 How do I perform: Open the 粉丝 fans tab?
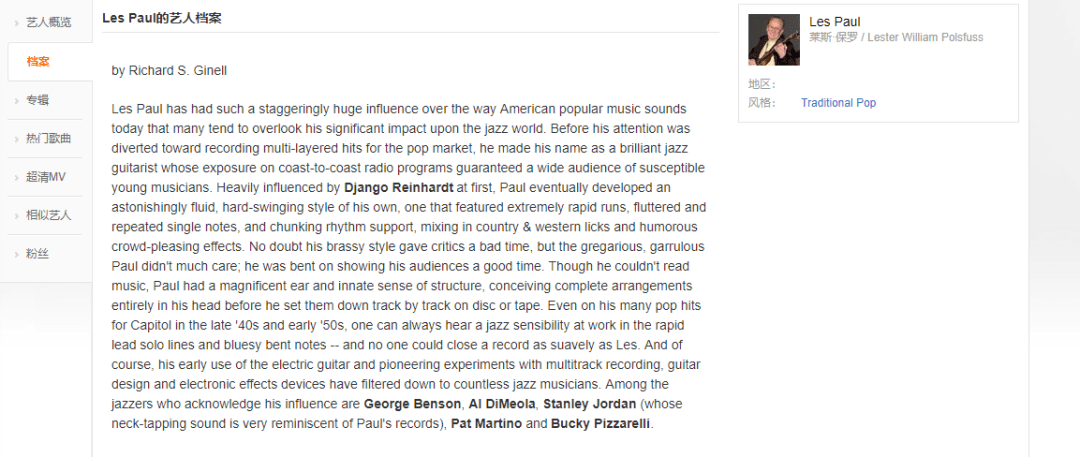tap(38, 254)
